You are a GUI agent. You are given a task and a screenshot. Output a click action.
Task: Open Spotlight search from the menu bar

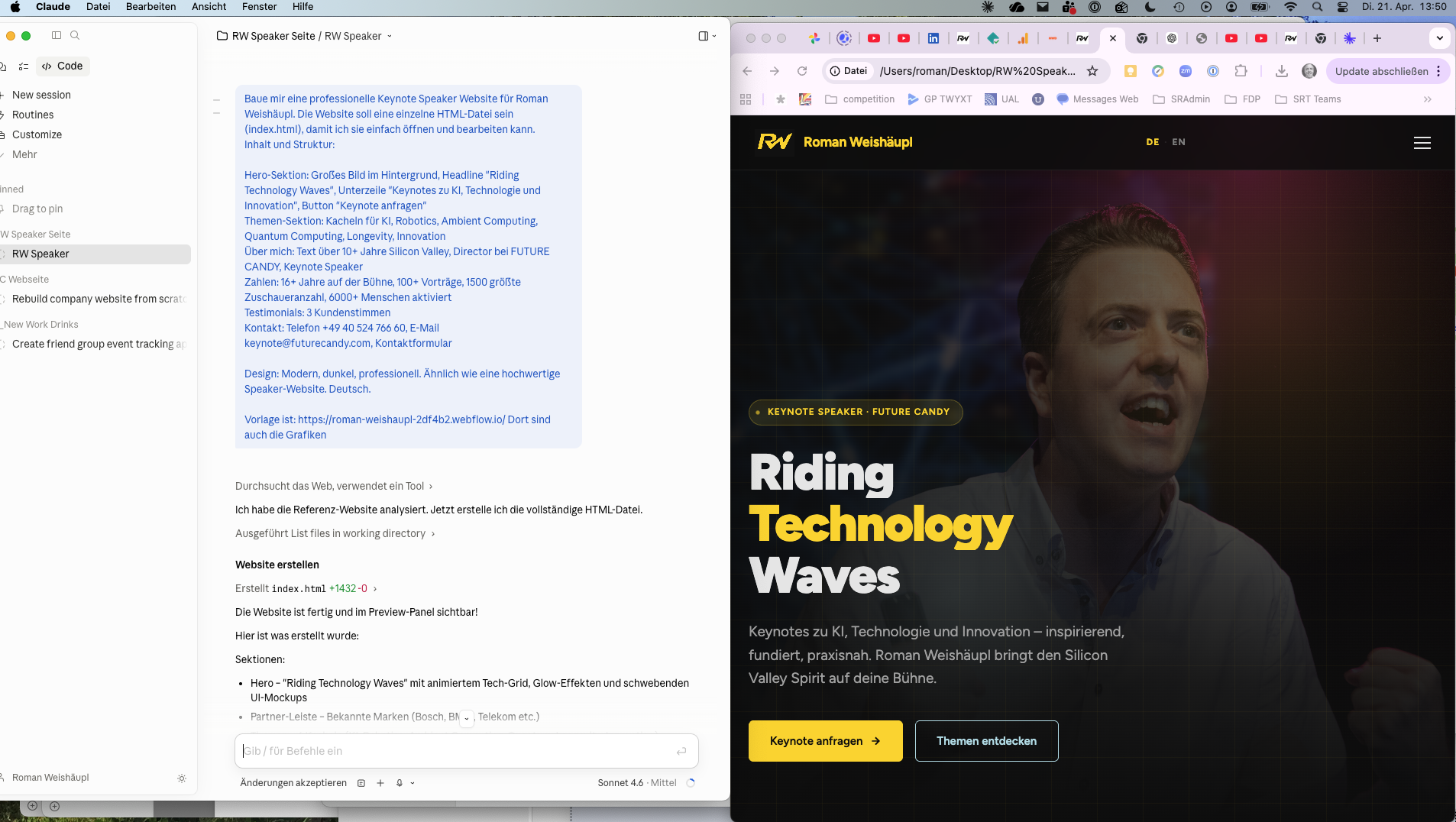click(x=1318, y=7)
